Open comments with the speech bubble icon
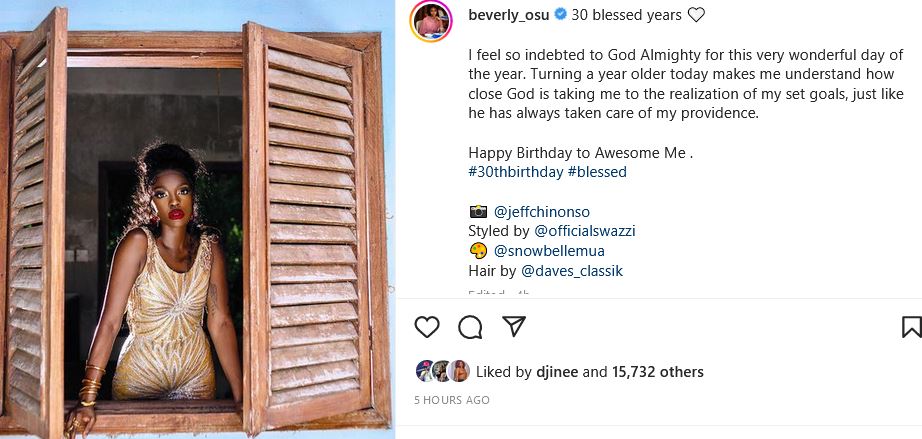The height and width of the screenshot is (439, 922). [470, 327]
